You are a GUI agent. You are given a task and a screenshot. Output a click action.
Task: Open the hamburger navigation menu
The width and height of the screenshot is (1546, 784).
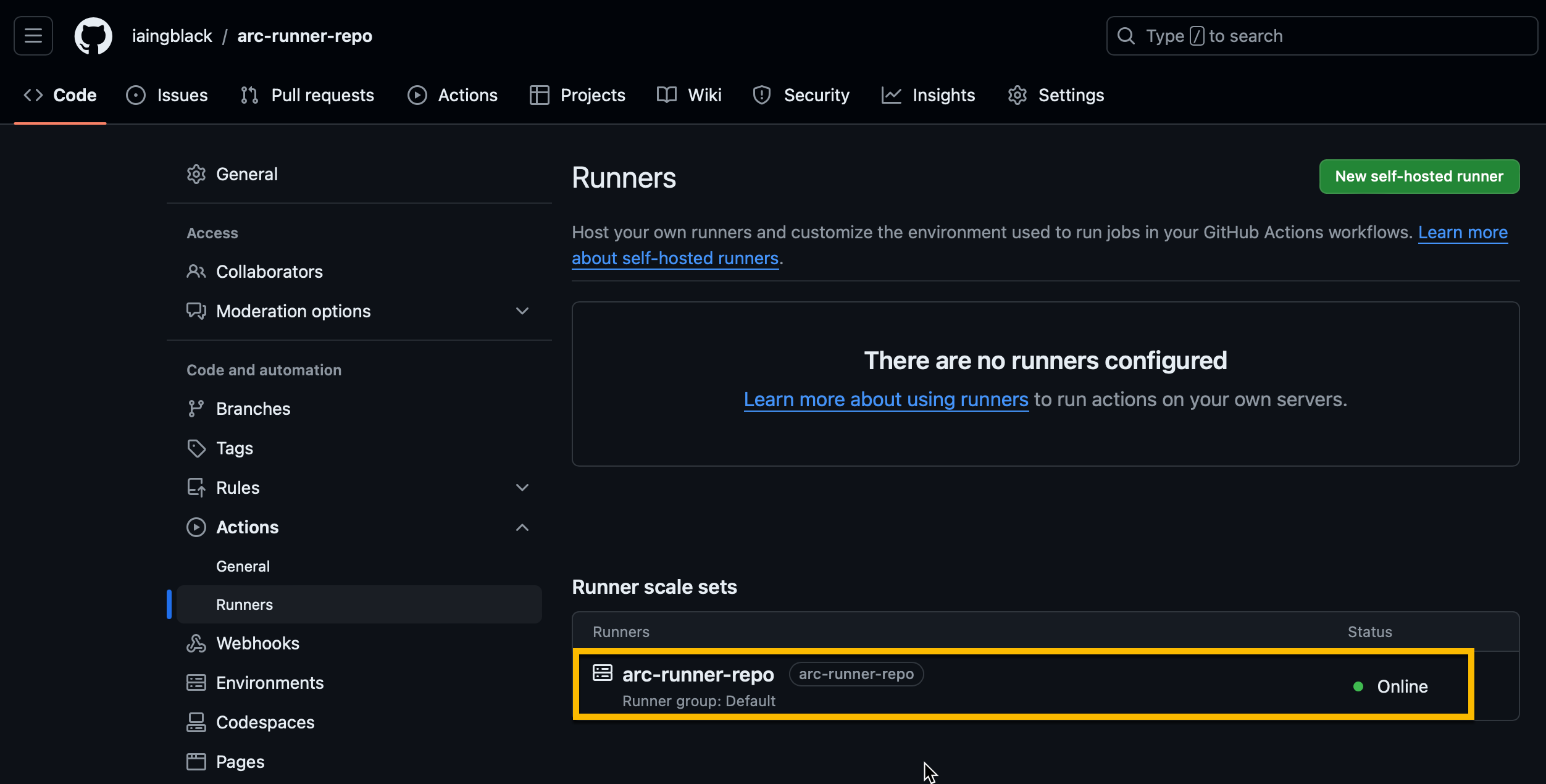(33, 36)
